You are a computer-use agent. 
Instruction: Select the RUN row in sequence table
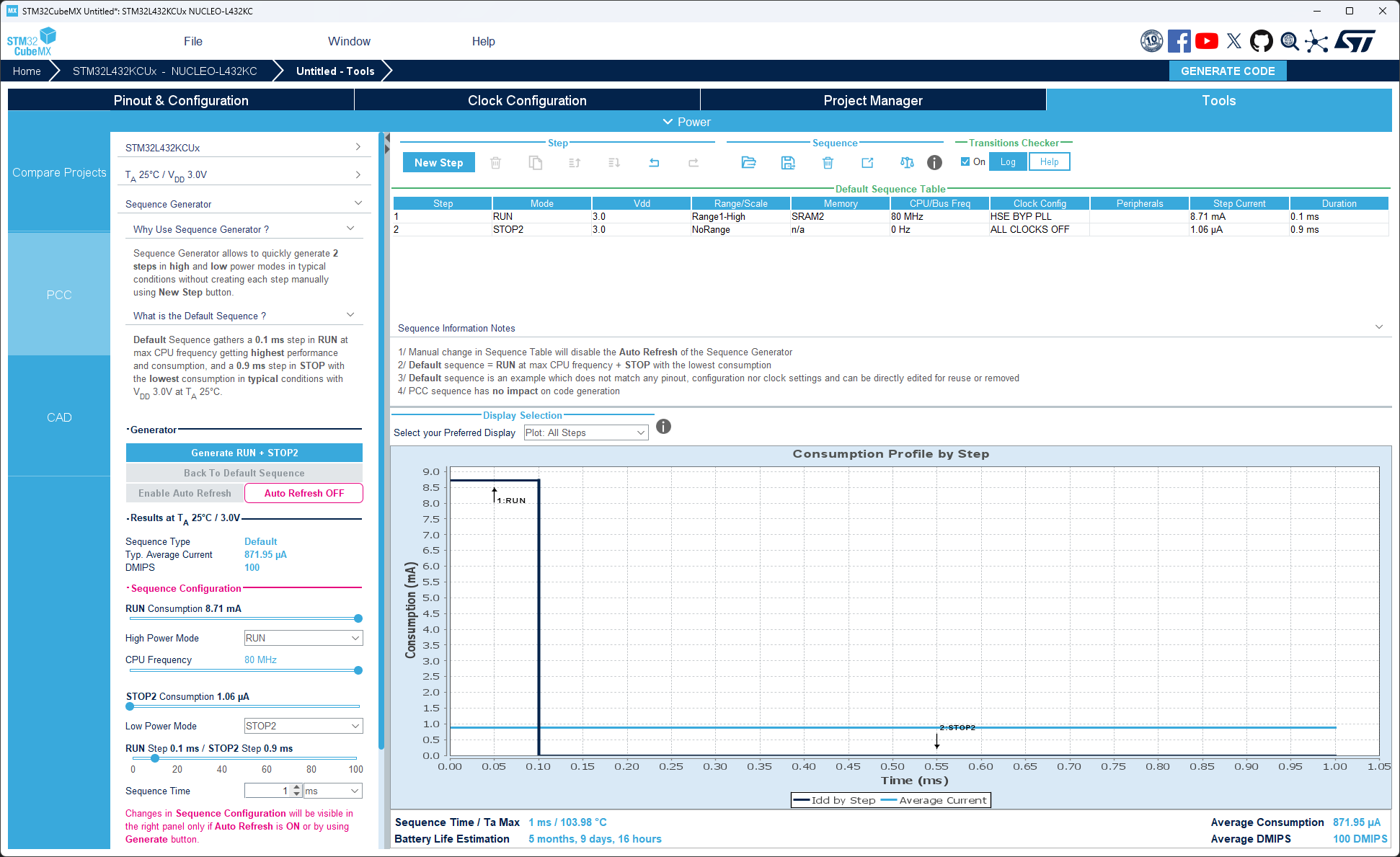click(x=890, y=216)
